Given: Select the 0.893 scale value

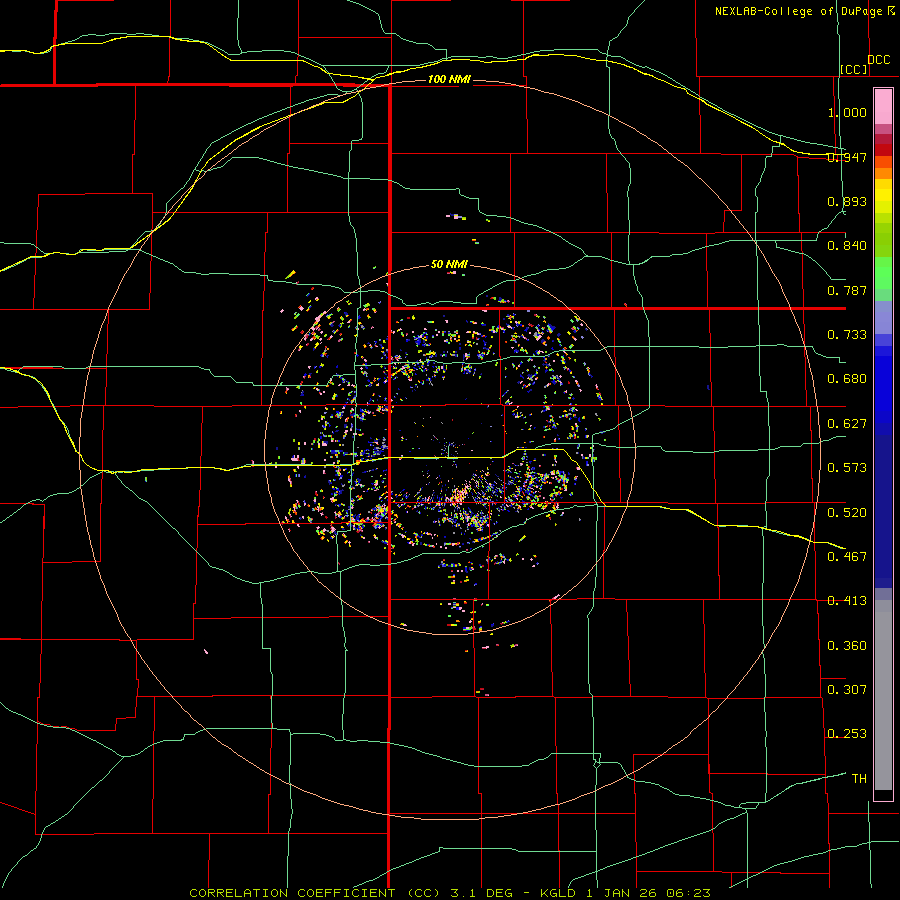Looking at the screenshot, I should pyautogui.click(x=847, y=201).
